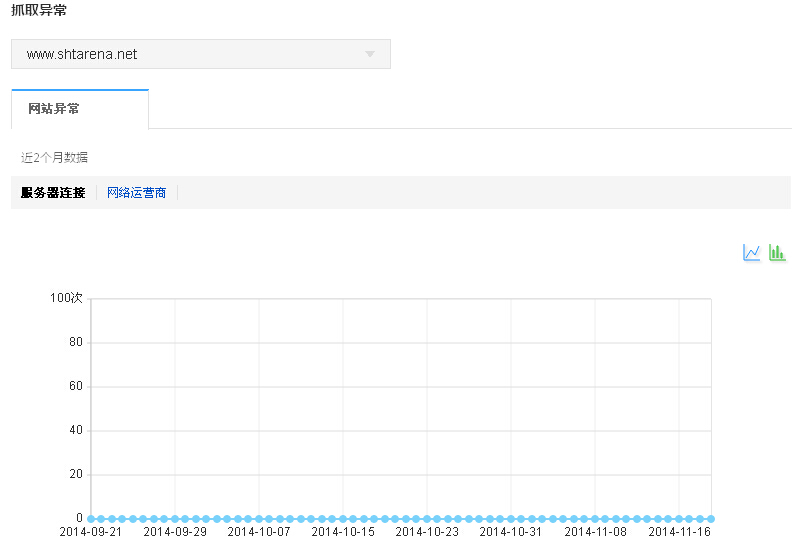Click the 2014-10-07 x-axis date label
Screen dimensions: 796x541
point(259,532)
